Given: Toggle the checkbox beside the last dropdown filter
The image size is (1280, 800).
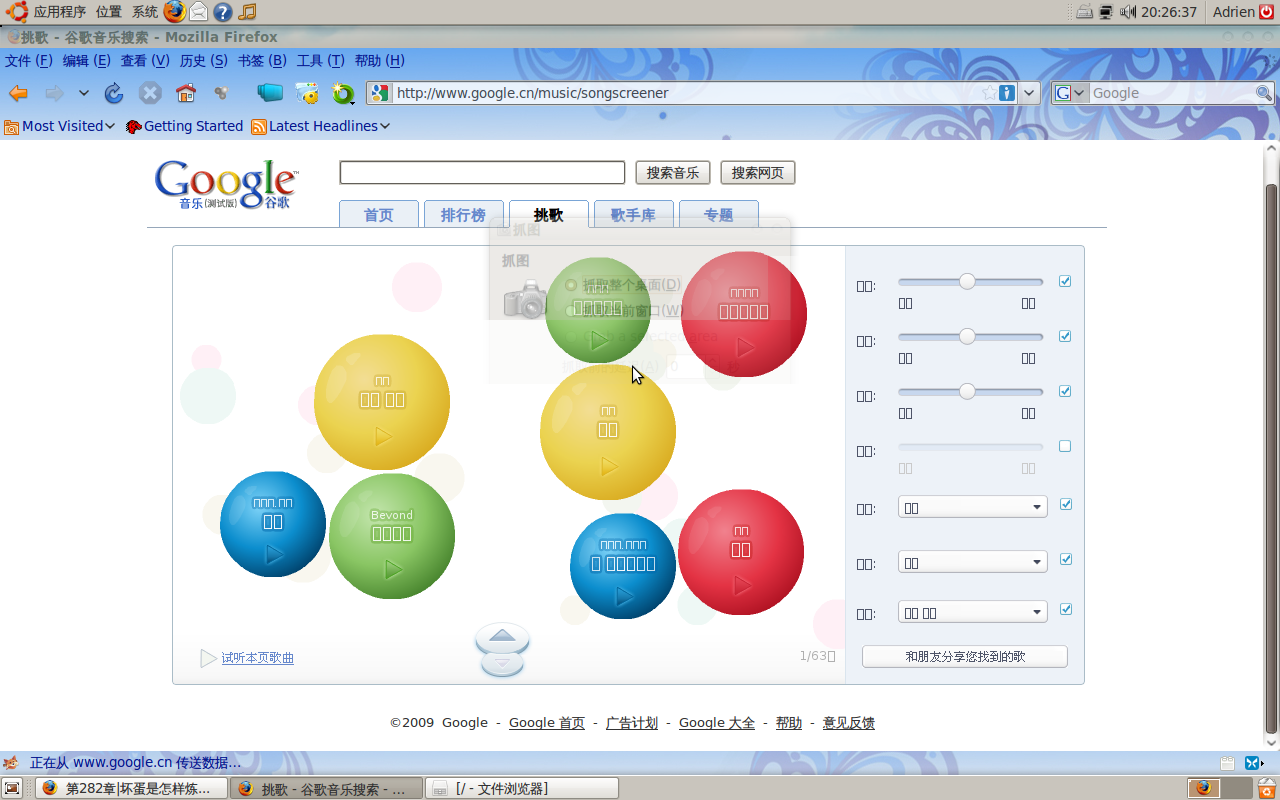Looking at the screenshot, I should [1065, 609].
